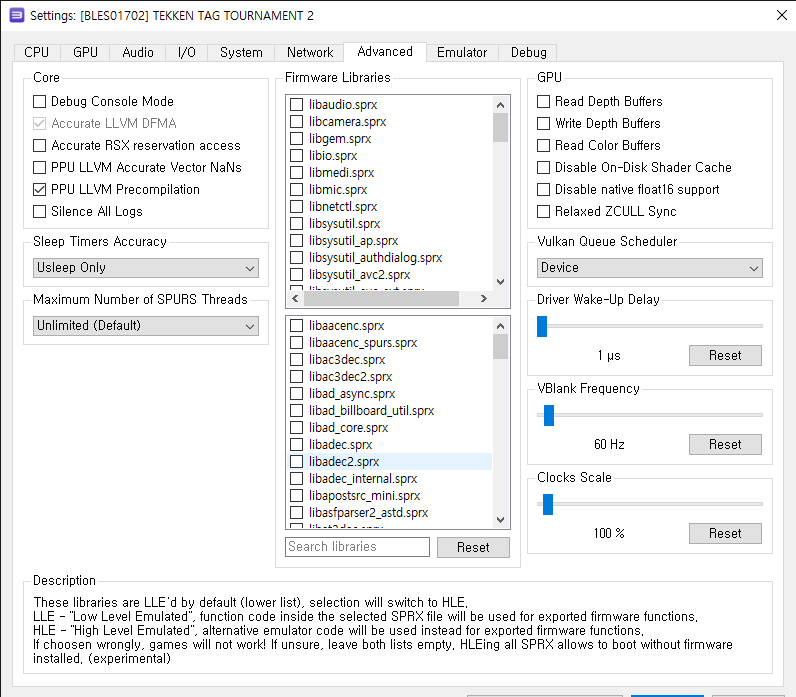Check libaacenc_spurs.sprx library
Viewport: 796px width, 697px height.
(x=296, y=343)
